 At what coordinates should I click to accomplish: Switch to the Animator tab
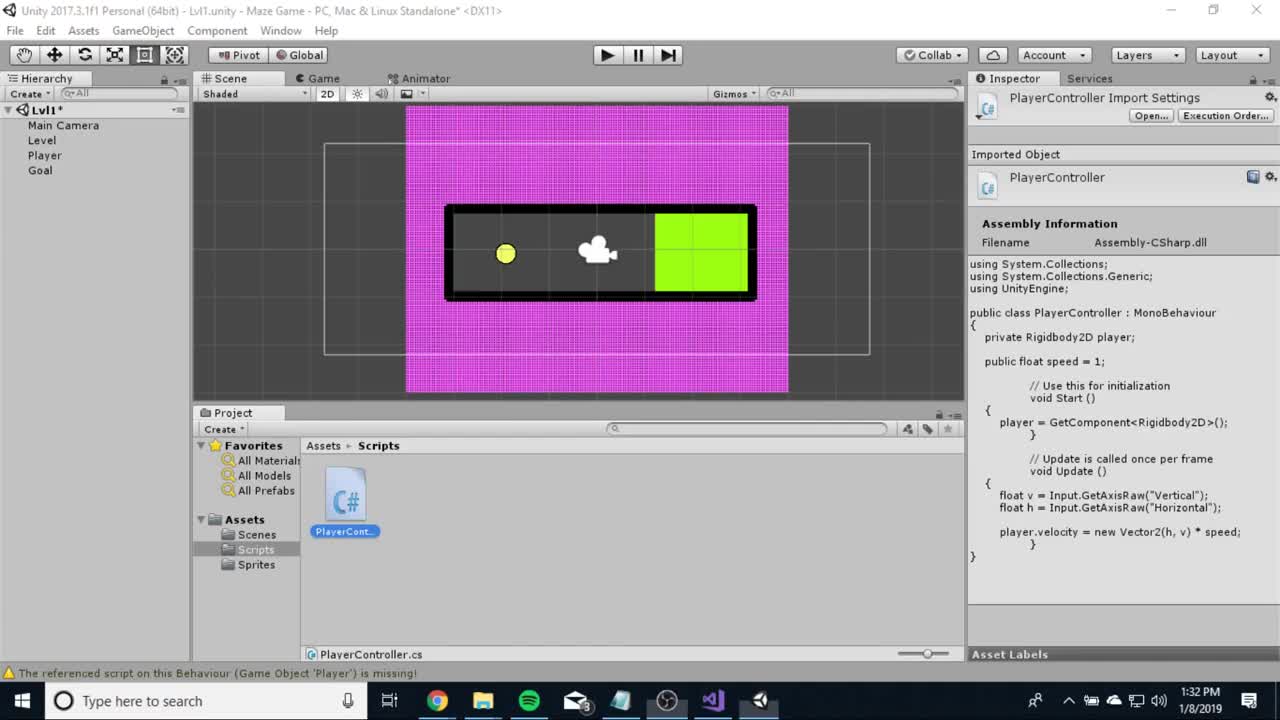pyautogui.click(x=418, y=78)
